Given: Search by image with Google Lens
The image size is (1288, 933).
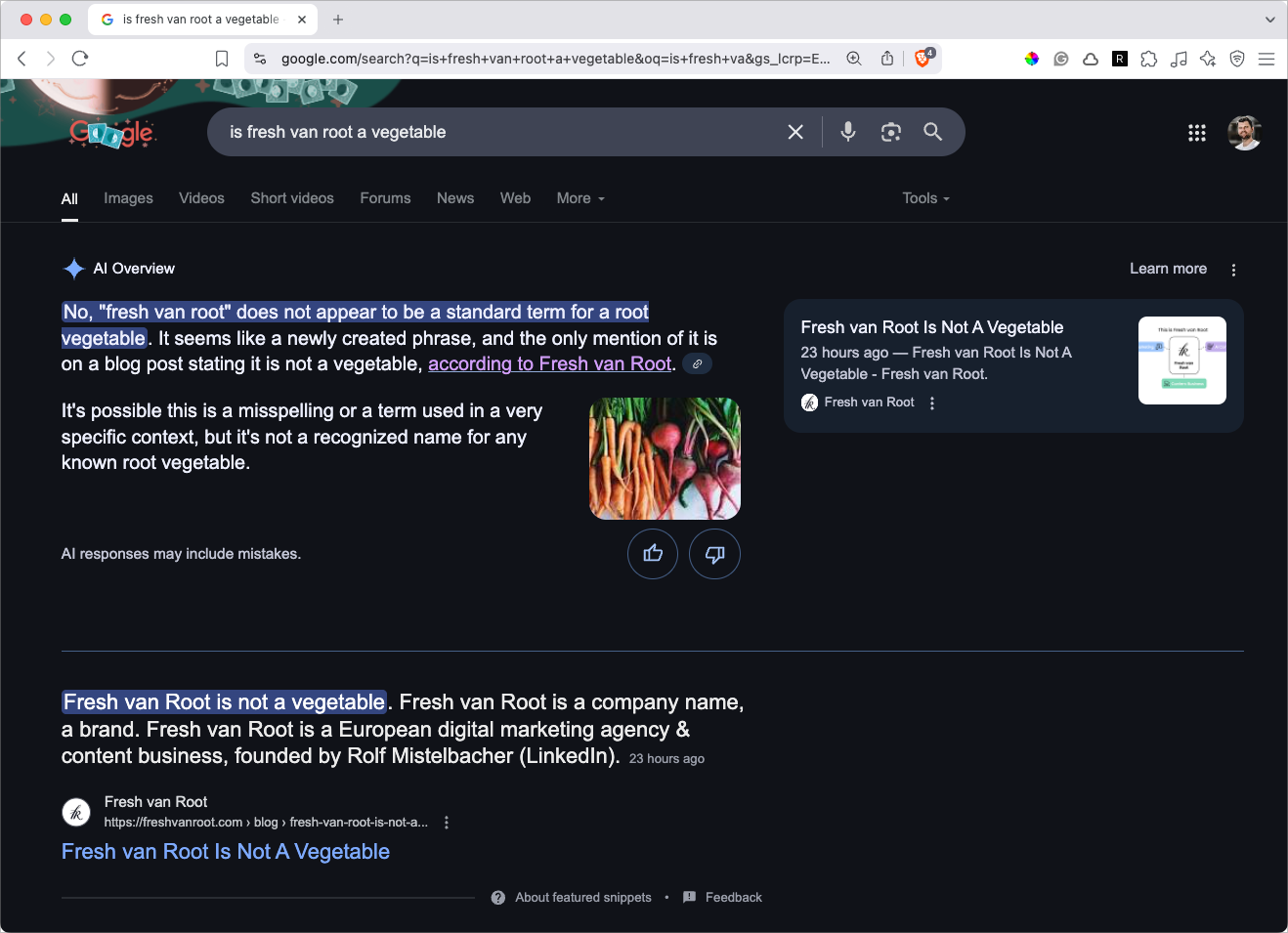Looking at the screenshot, I should (890, 132).
